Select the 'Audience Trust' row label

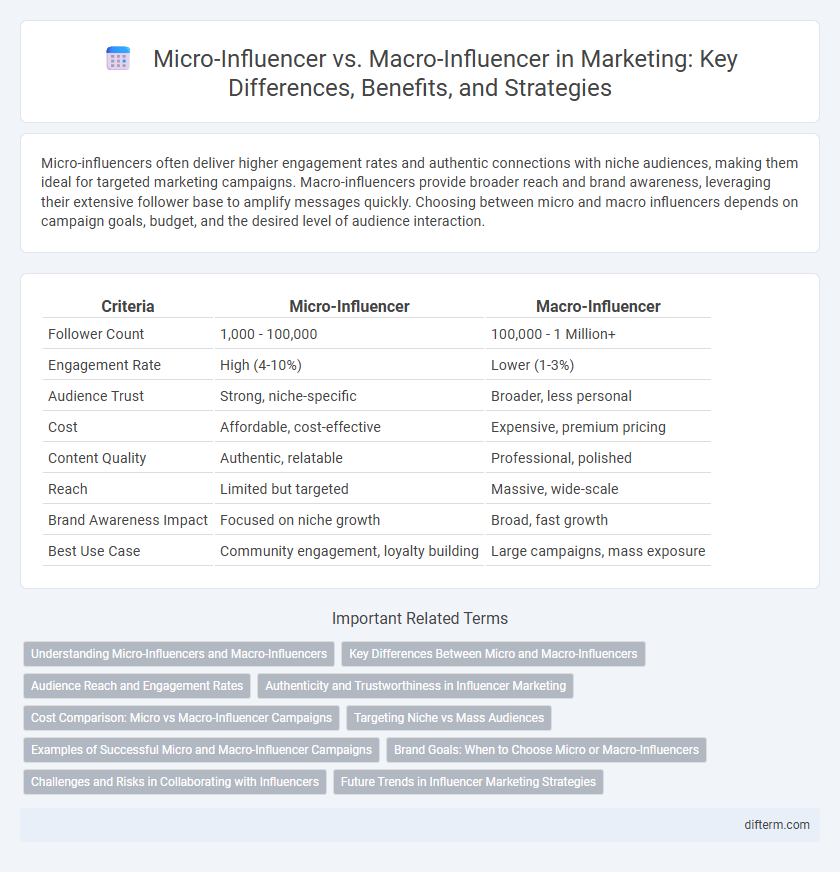(96, 396)
